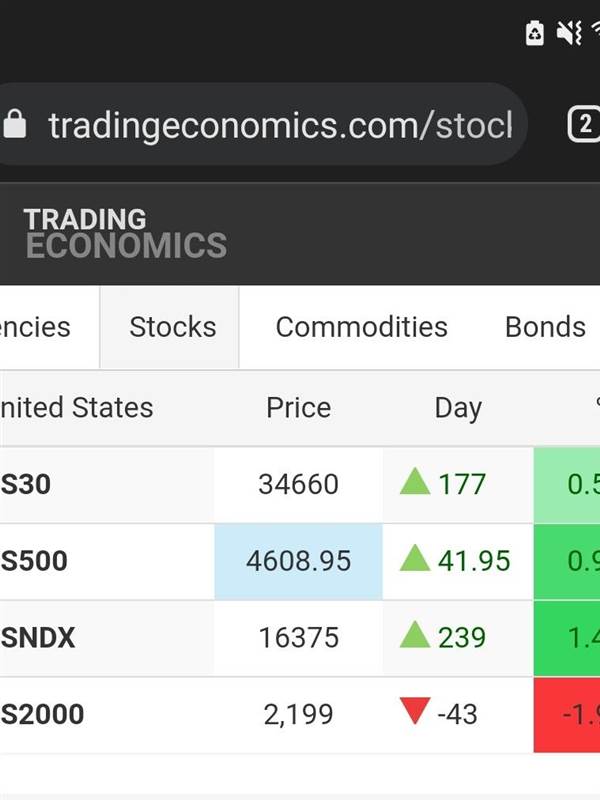Click the red percent cell for US2000
The height and width of the screenshot is (800, 600).
pos(567,715)
